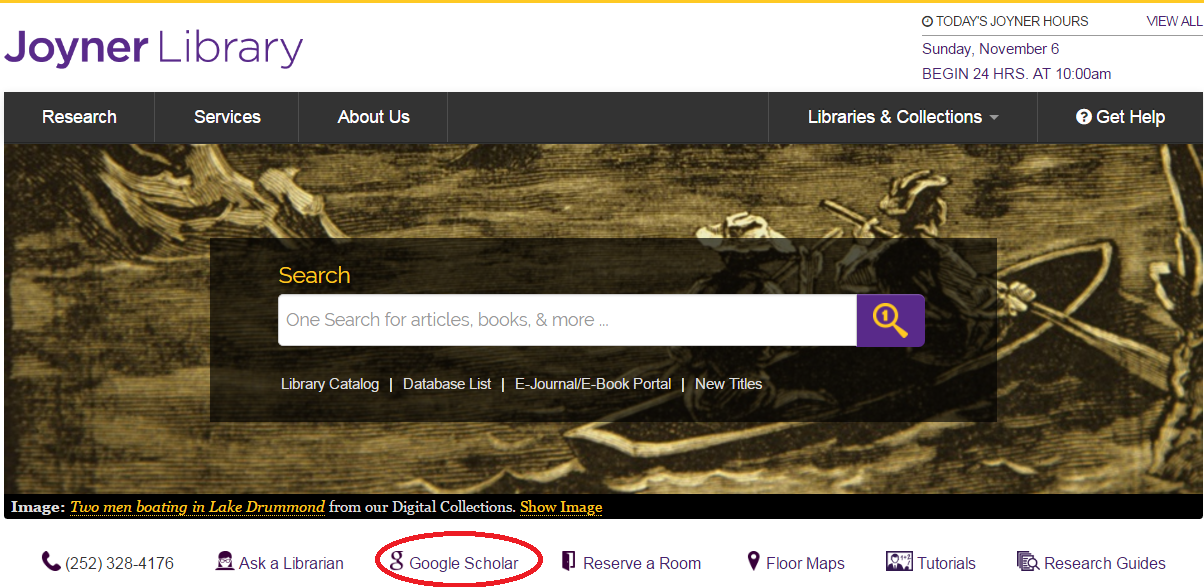Open the Services menu
The width and height of the screenshot is (1204, 587).
(226, 117)
